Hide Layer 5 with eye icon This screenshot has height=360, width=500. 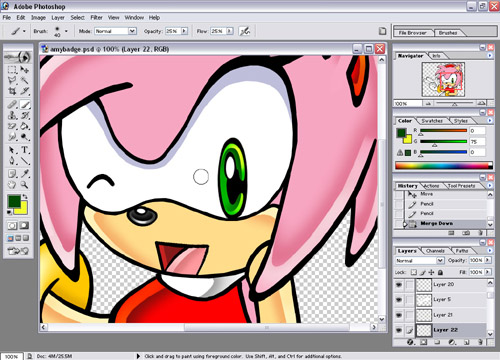coord(399,300)
